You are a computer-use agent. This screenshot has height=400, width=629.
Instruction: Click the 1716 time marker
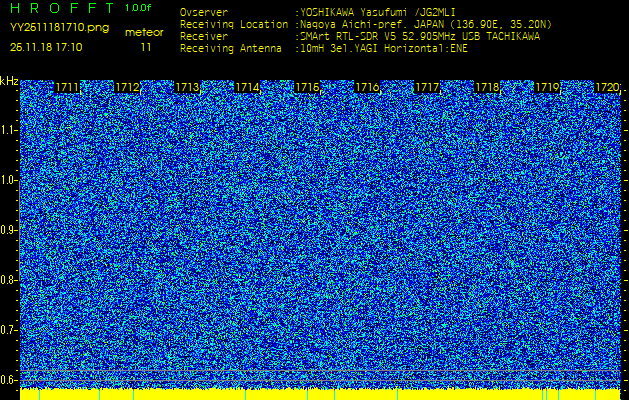[x=367, y=87]
